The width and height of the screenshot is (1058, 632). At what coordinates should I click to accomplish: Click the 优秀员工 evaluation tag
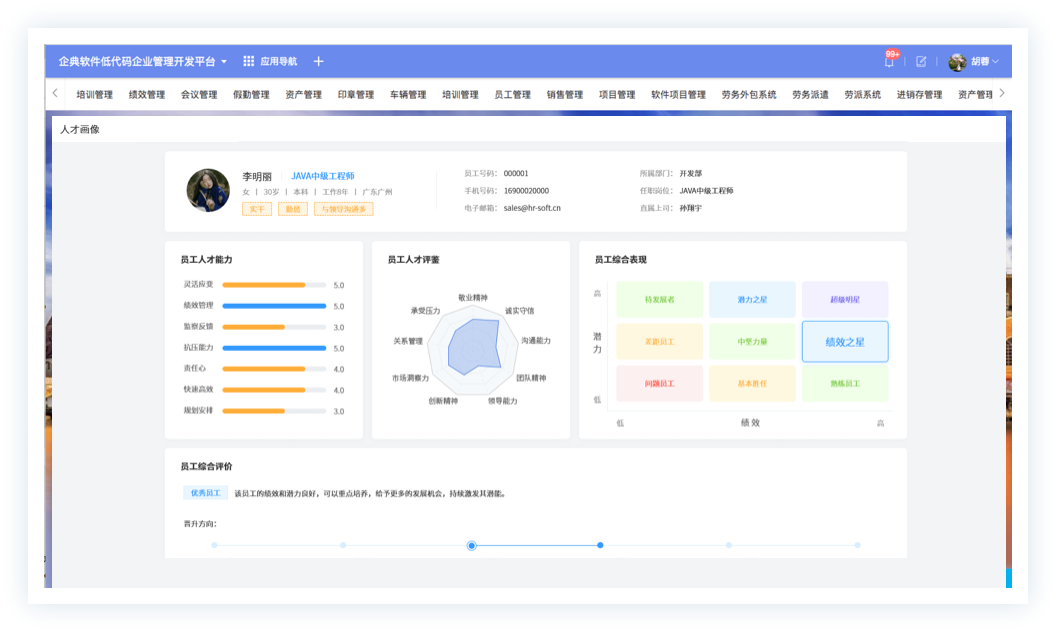[205, 493]
